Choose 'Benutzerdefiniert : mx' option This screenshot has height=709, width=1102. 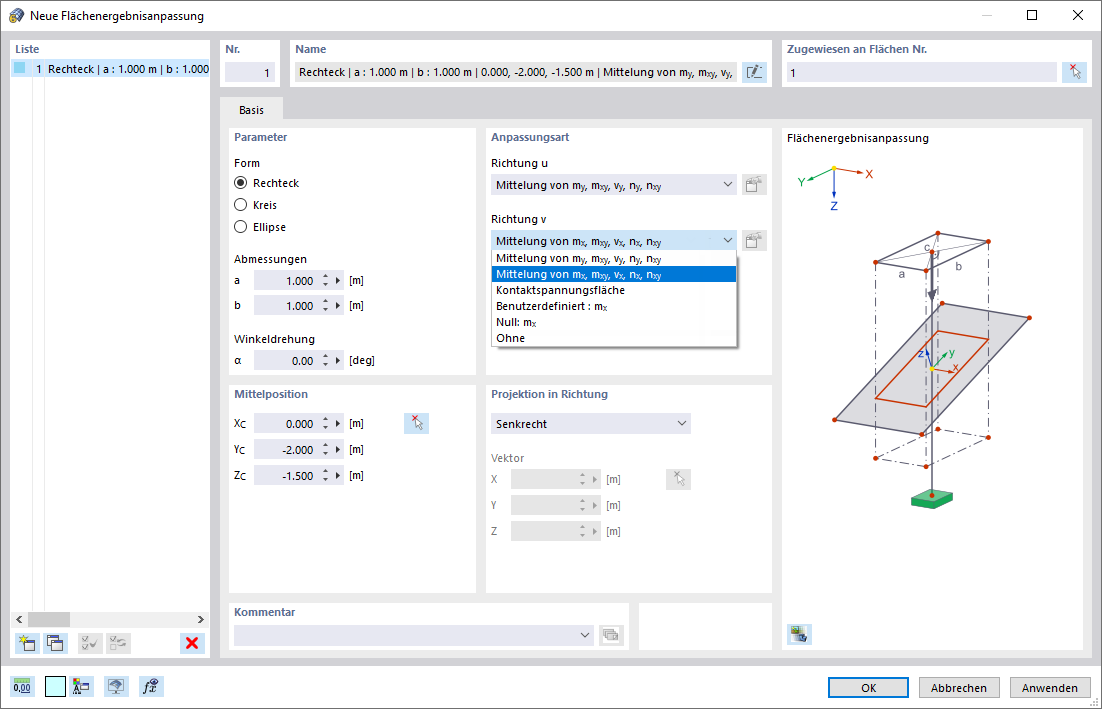[x=614, y=306]
